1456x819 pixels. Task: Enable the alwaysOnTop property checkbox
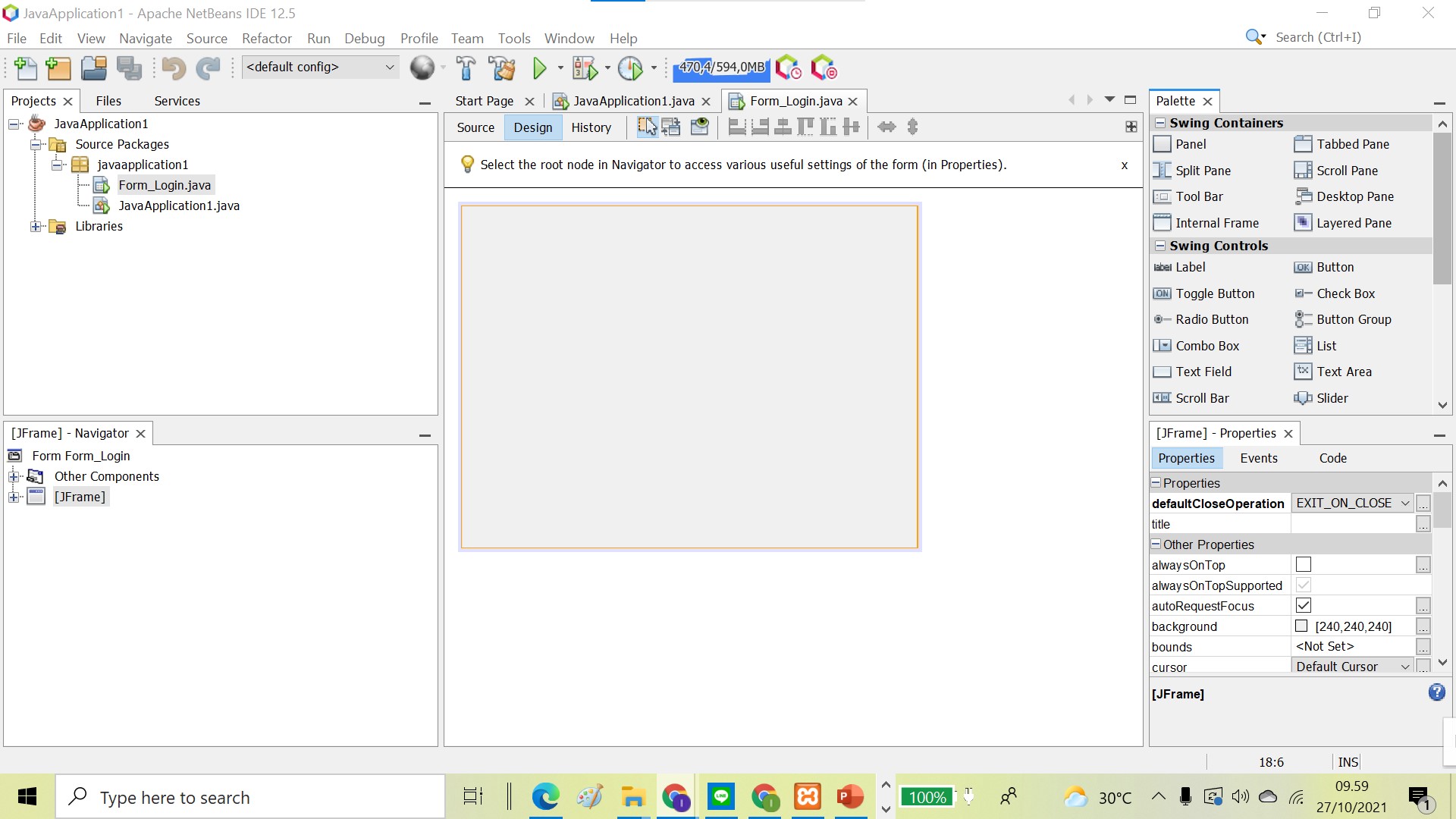coord(1304,564)
